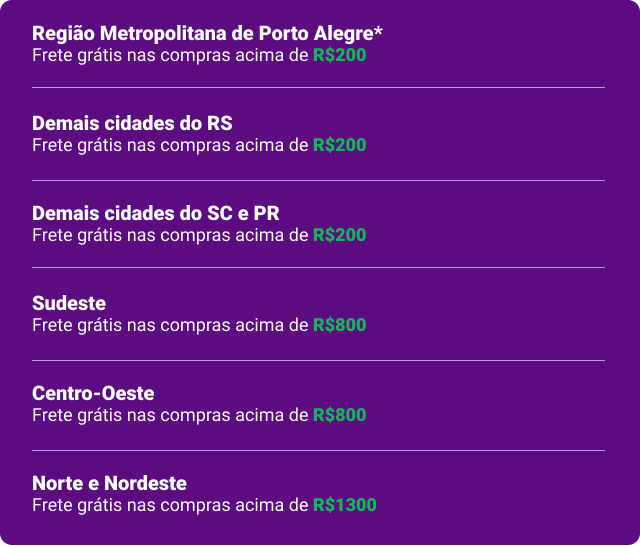Click the Frete grátis text under Demais cidades do RS
The image size is (640, 546).
pyautogui.click(x=77, y=146)
